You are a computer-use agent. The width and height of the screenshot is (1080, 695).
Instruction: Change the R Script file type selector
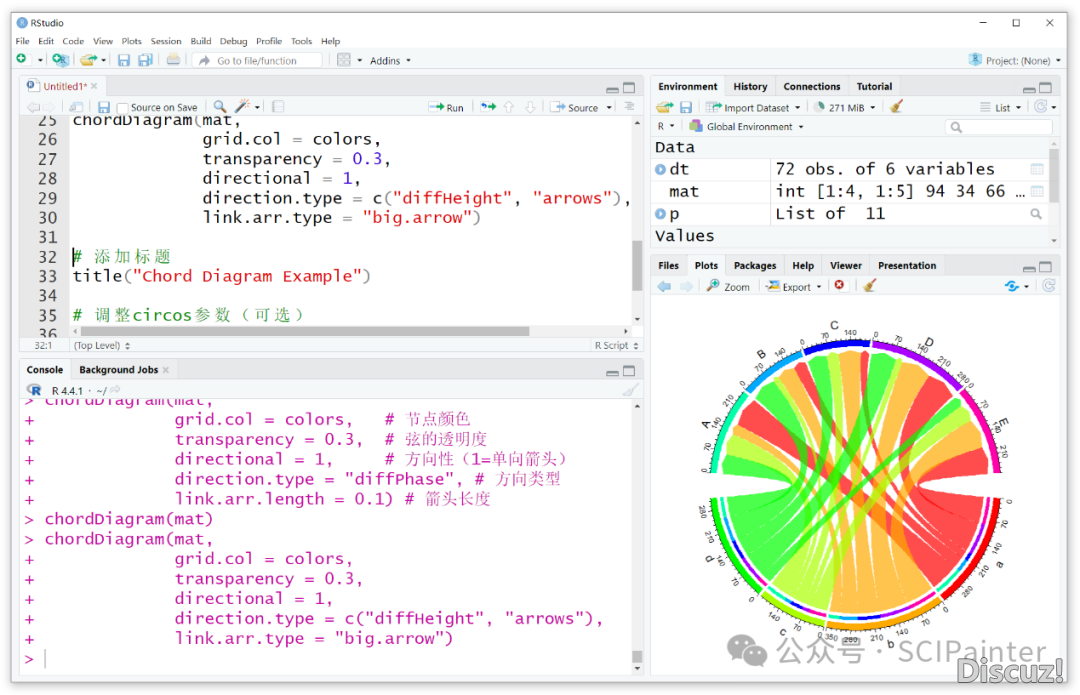[x=616, y=345]
